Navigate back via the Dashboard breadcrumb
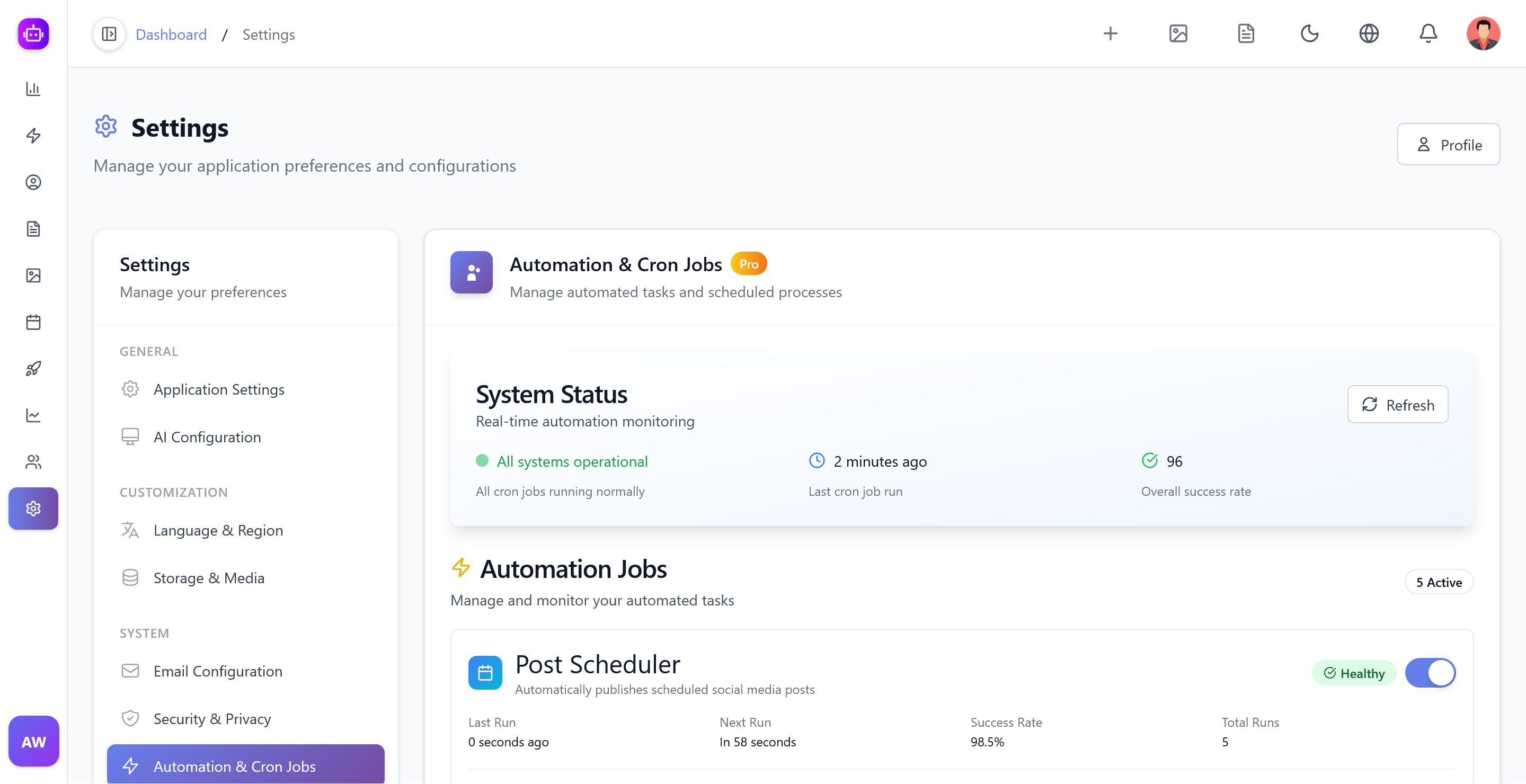The image size is (1526, 784). coord(171,34)
